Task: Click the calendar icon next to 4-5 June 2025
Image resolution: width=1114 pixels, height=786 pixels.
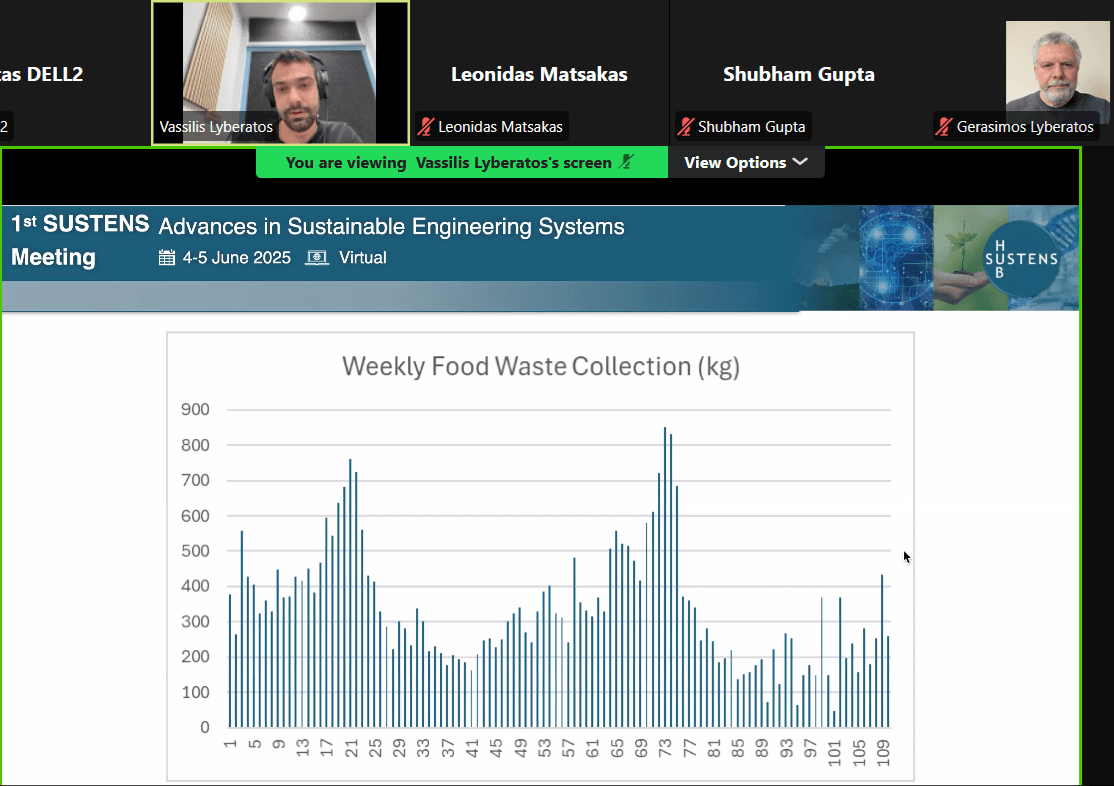Action: coord(167,258)
